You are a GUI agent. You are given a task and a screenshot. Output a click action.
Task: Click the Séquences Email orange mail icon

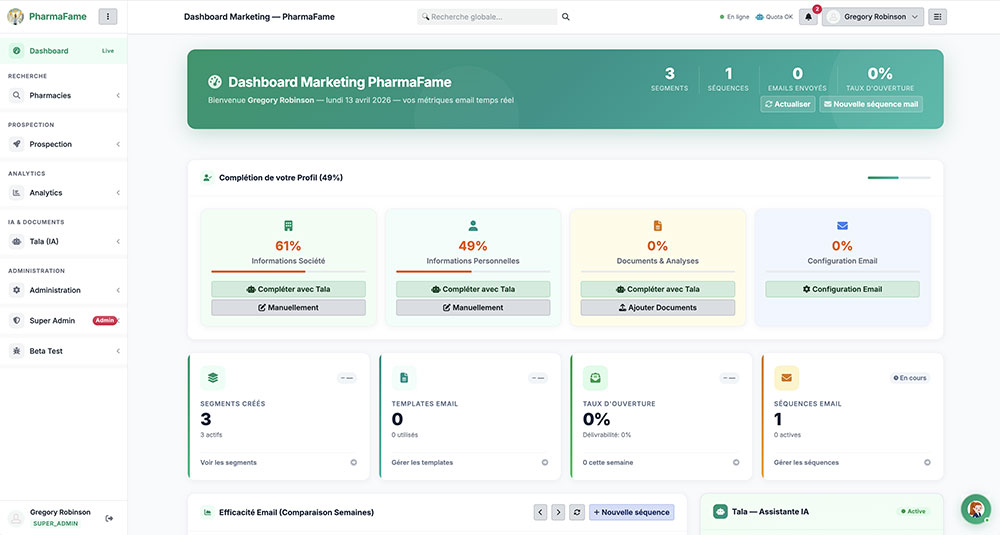(786, 378)
